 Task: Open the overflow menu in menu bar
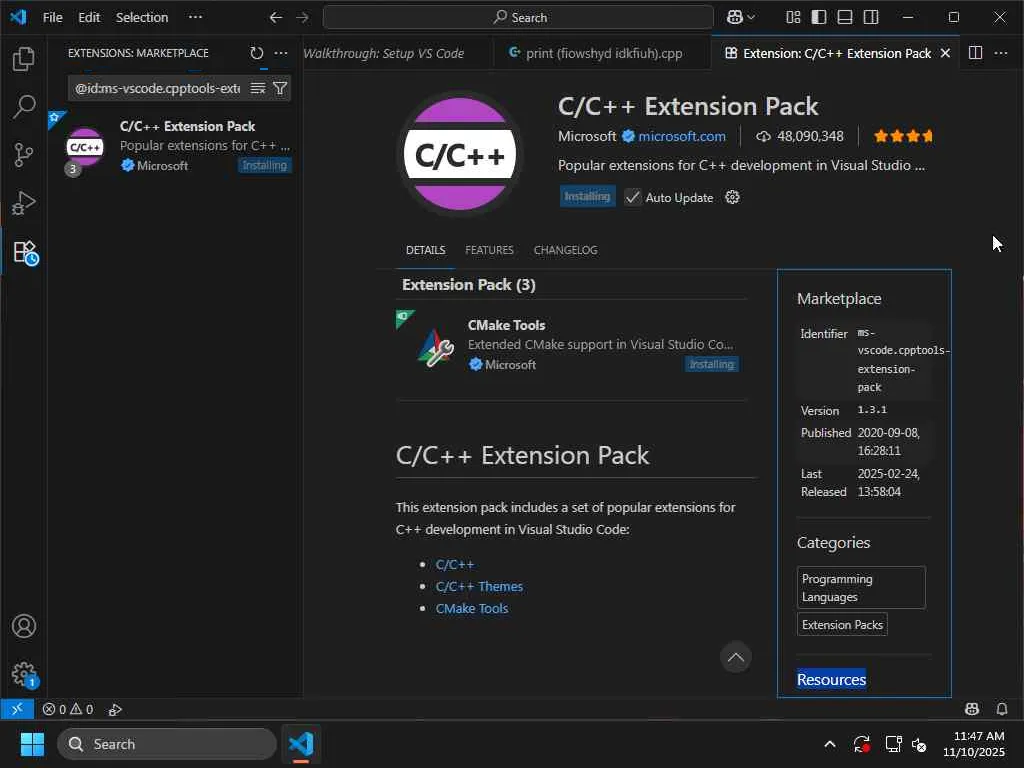click(x=195, y=18)
